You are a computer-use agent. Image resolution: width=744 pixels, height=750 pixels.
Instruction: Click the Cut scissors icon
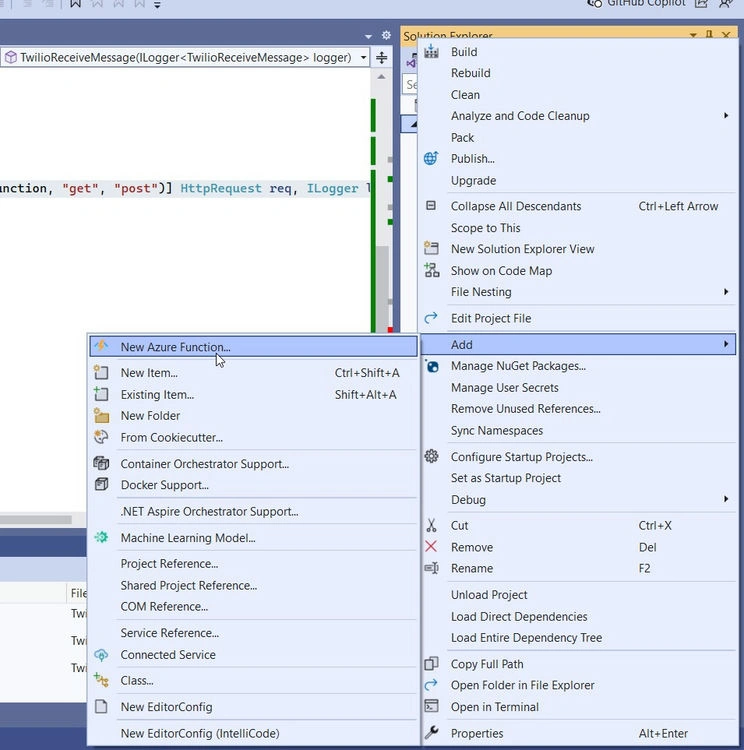[x=431, y=525]
